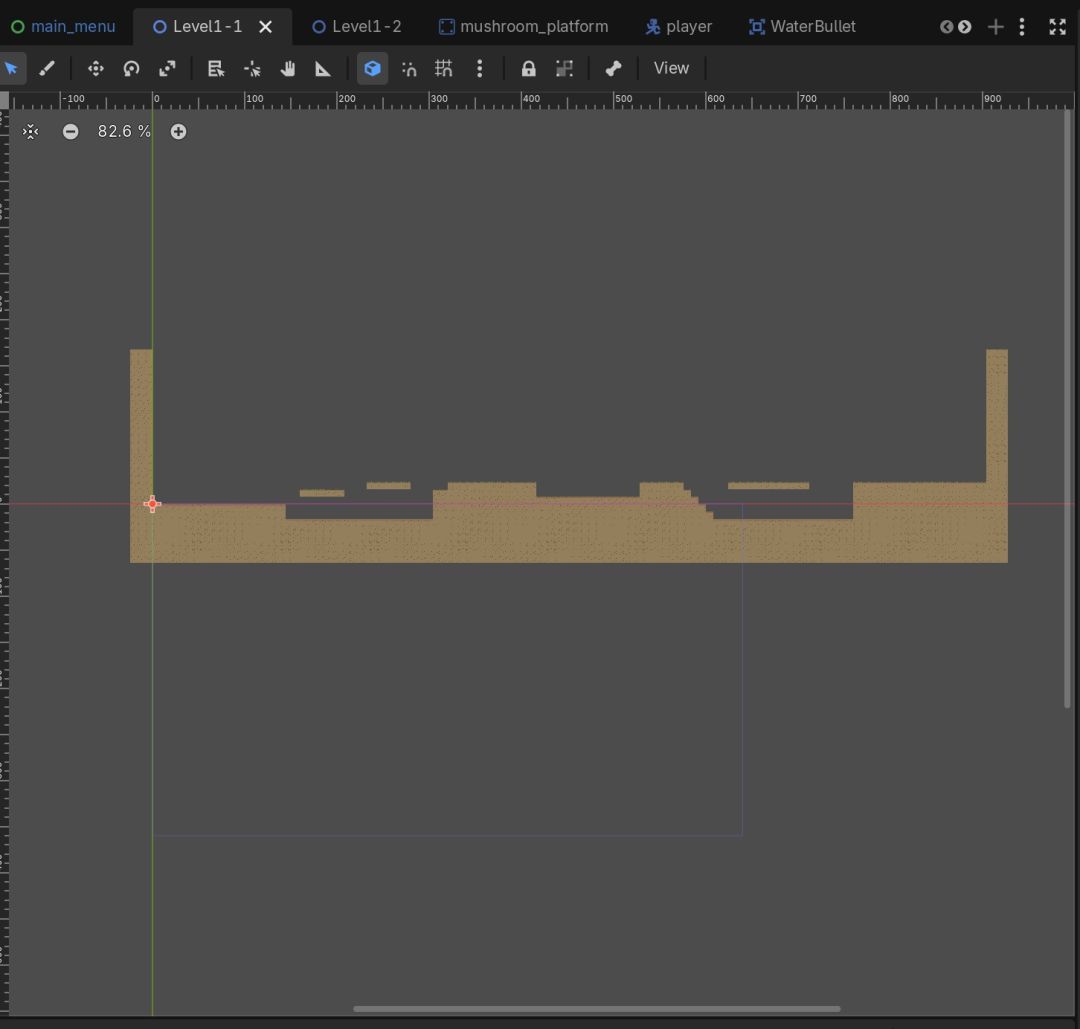The width and height of the screenshot is (1080, 1029).
Task: Switch to the Rotate Mode tool
Action: 131,68
